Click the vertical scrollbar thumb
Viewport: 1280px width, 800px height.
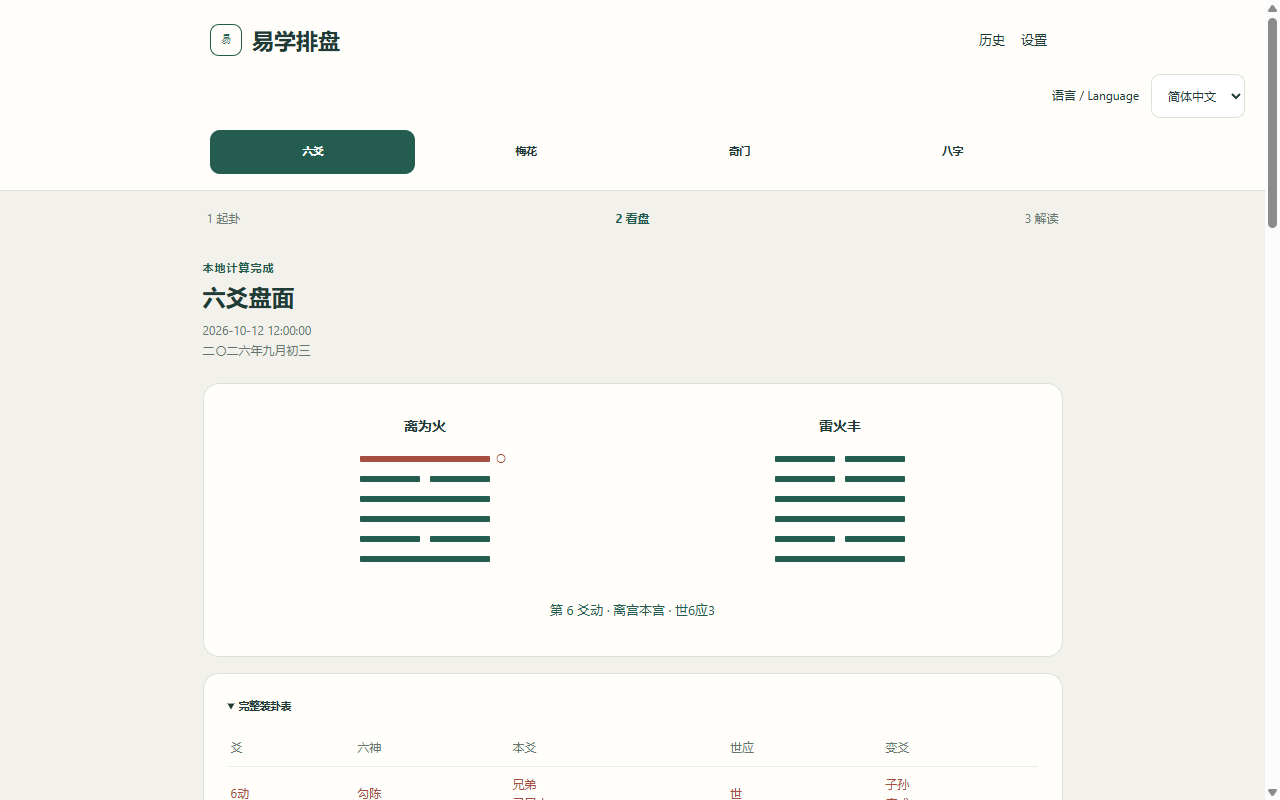pyautogui.click(x=1273, y=122)
